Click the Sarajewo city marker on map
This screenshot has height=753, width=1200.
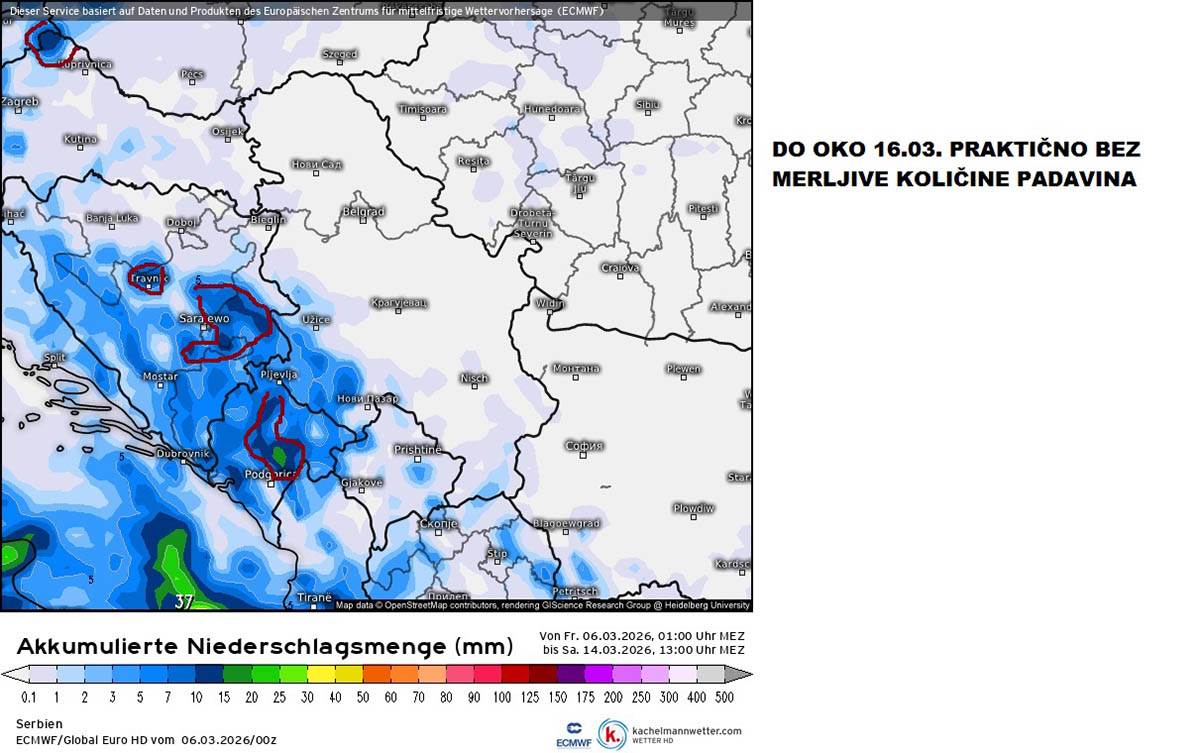tap(204, 327)
